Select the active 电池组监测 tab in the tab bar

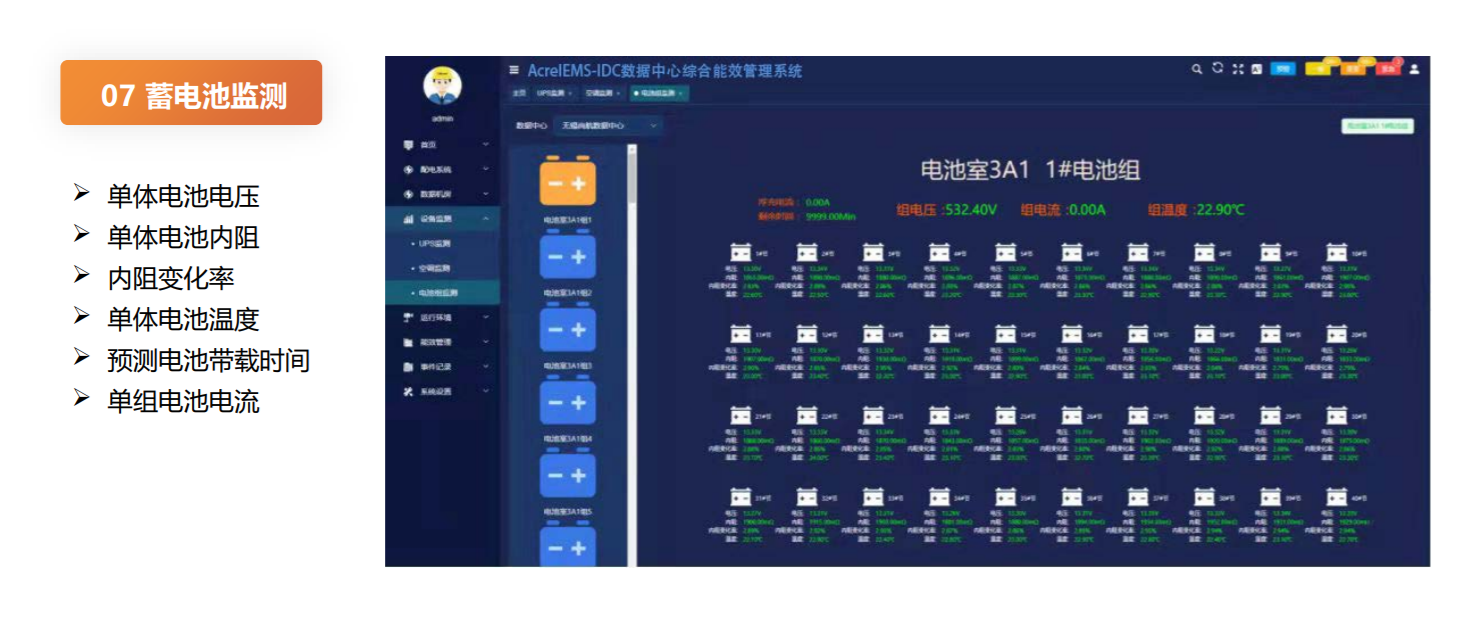point(659,93)
